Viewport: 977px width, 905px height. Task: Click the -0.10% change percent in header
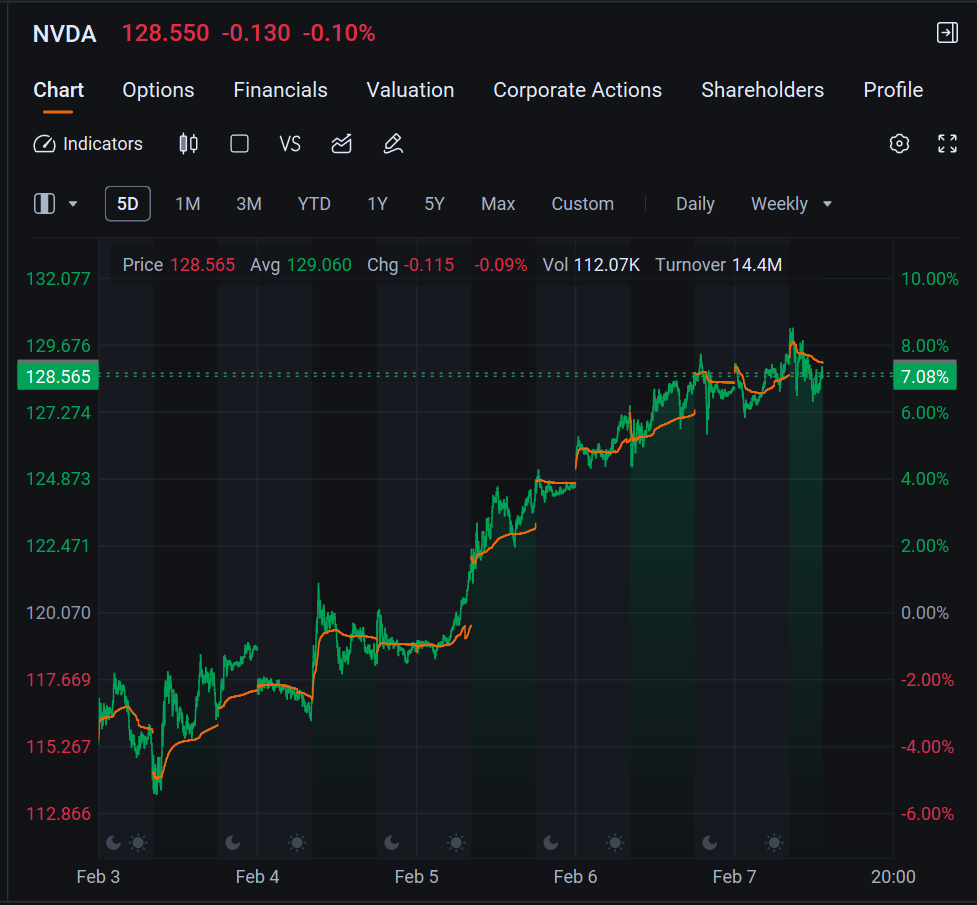339,33
